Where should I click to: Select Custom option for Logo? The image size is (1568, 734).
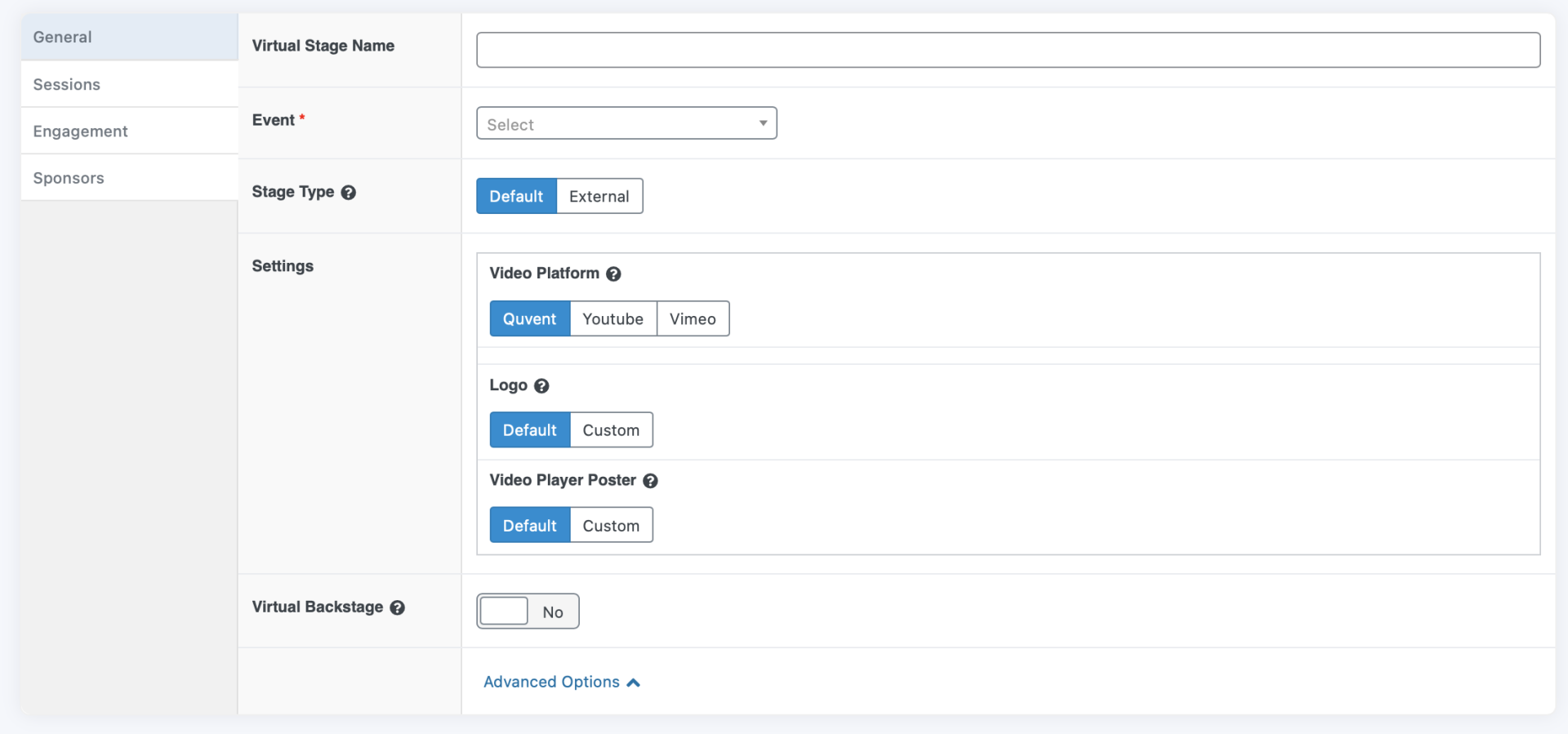coord(611,430)
